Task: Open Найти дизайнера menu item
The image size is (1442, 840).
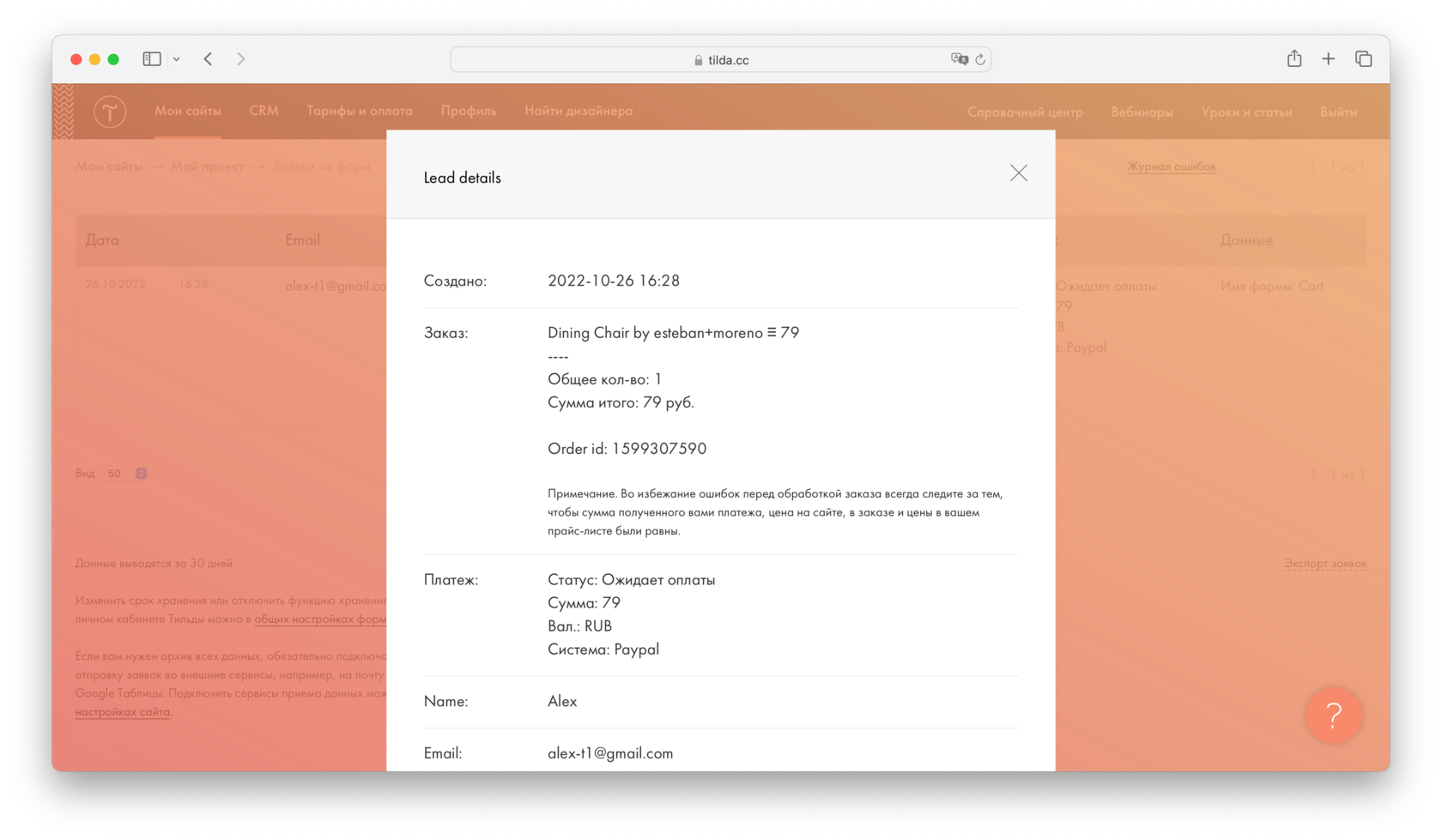Action: pos(579,111)
